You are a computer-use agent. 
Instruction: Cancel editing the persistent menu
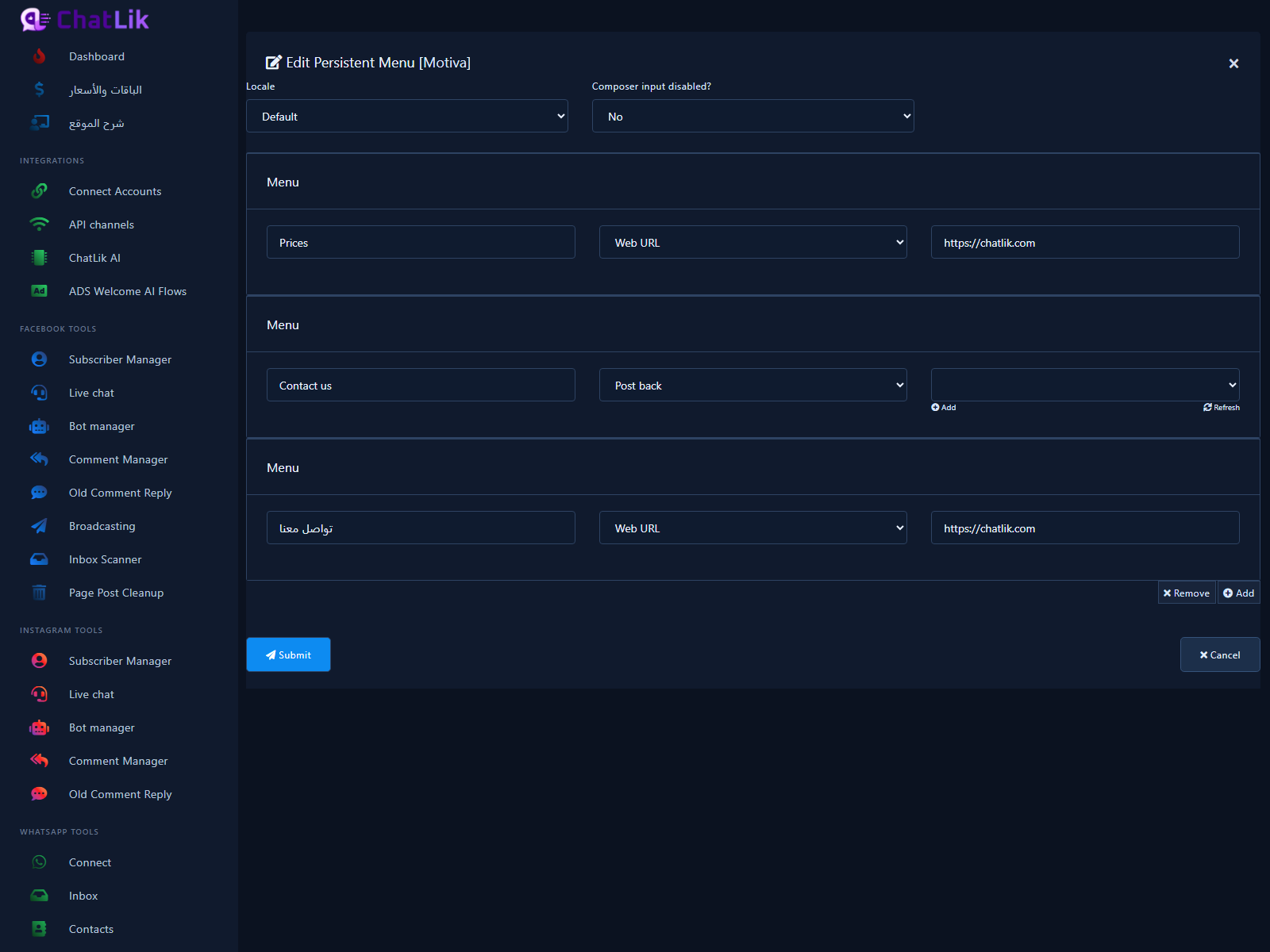point(1220,654)
